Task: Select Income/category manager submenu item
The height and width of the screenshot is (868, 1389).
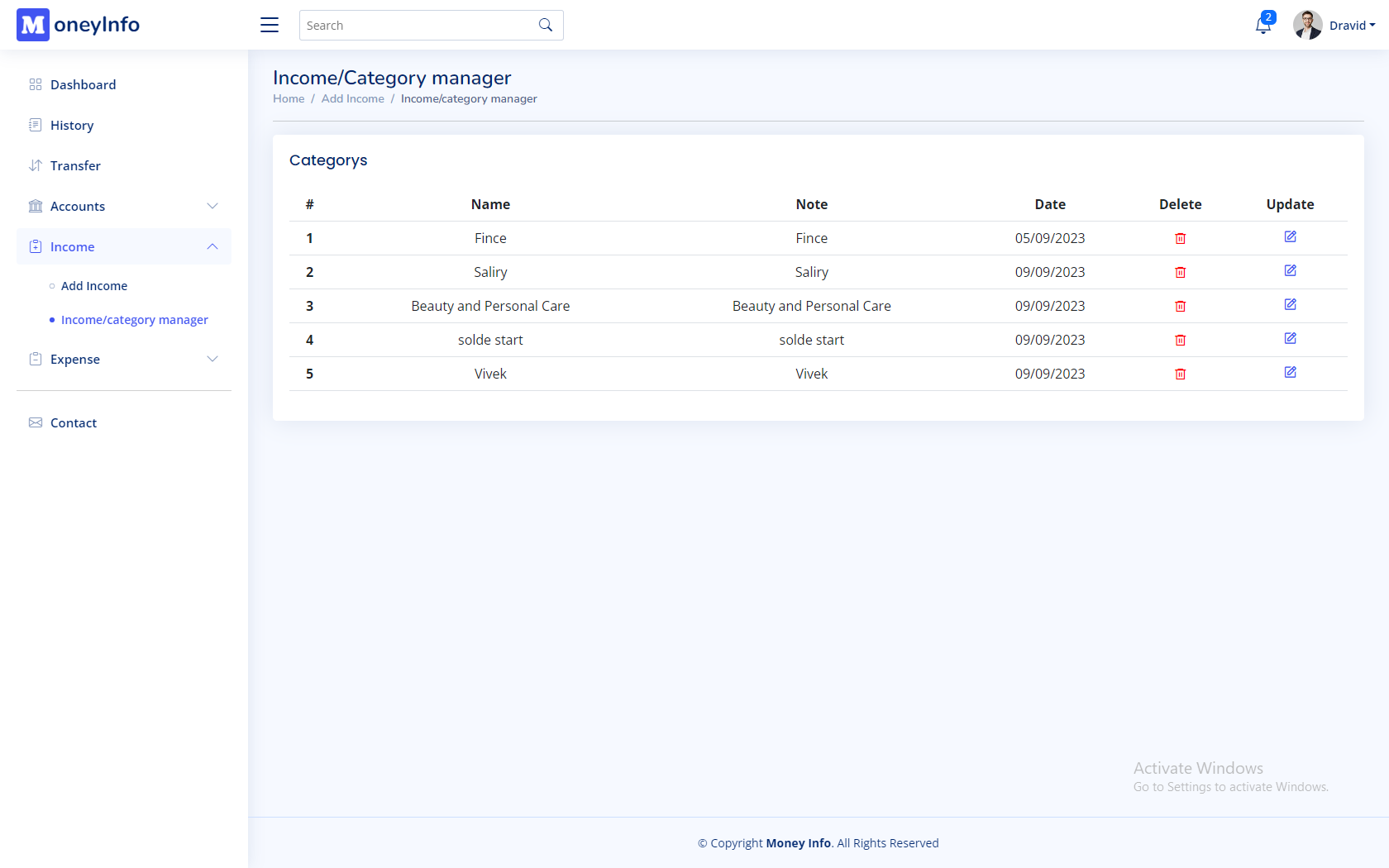Action: (135, 320)
